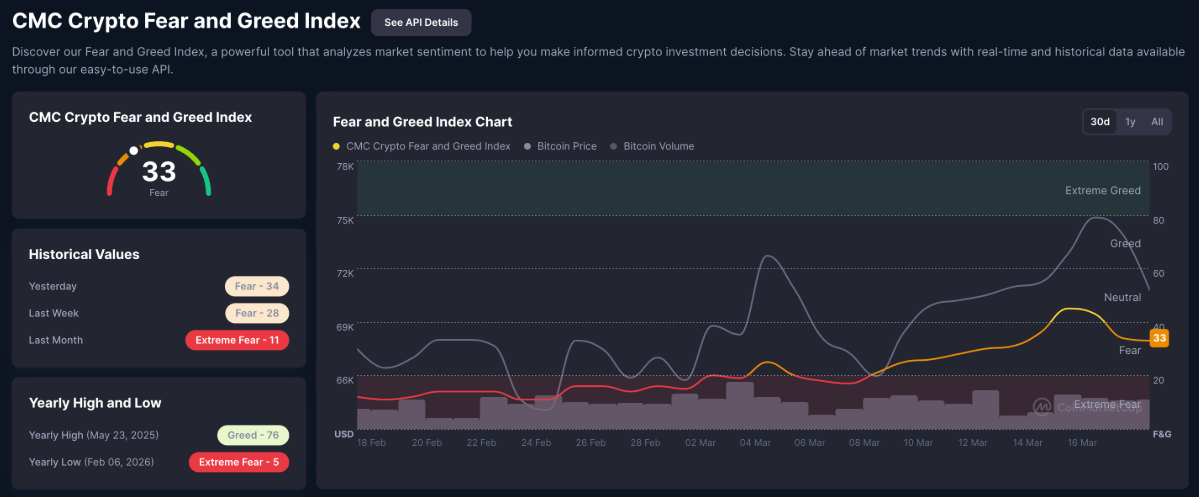
Task: Select the 30d time range tab
Action: pyautogui.click(x=1099, y=122)
